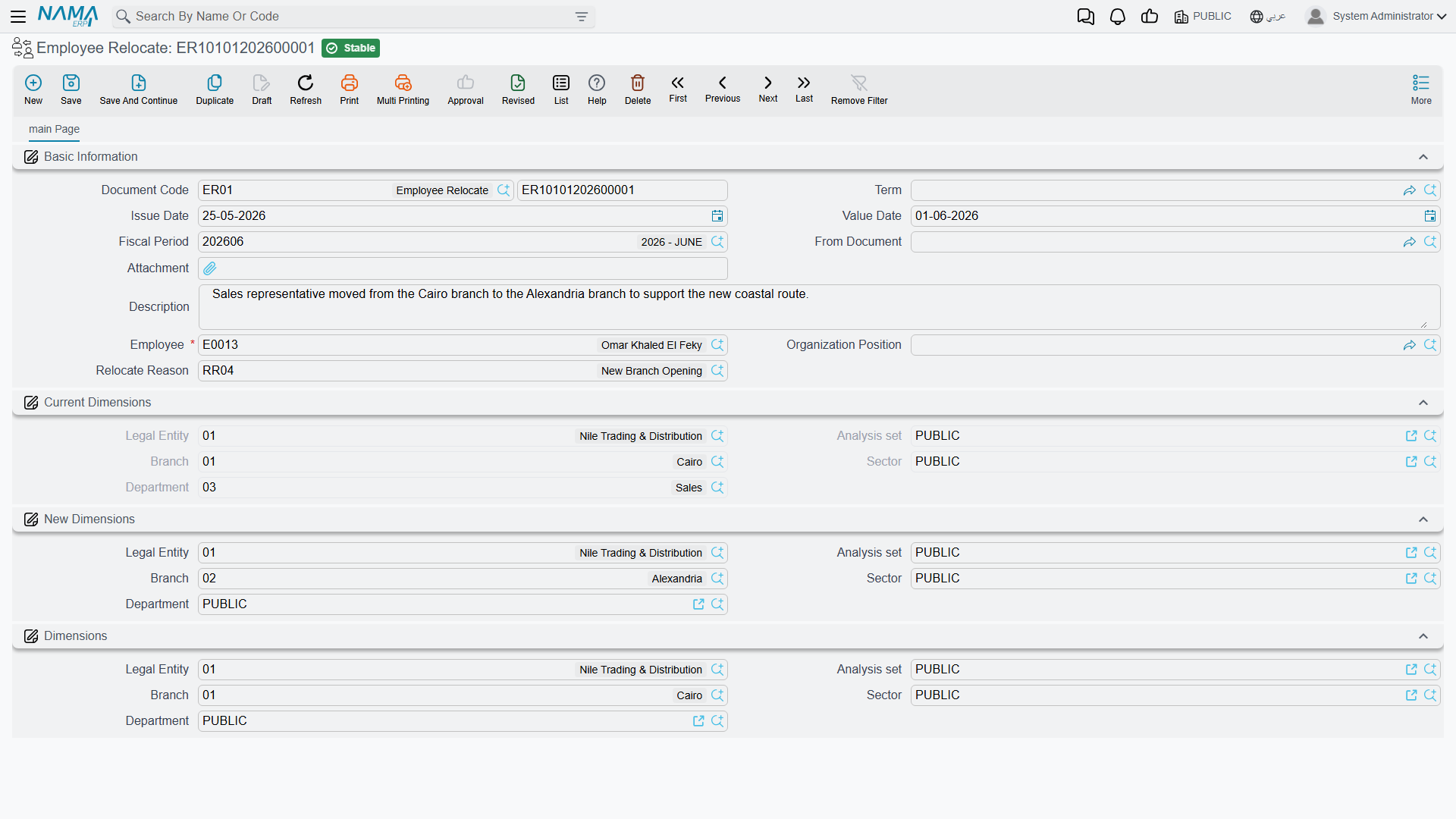Open System Administrator user menu

pyautogui.click(x=1376, y=16)
